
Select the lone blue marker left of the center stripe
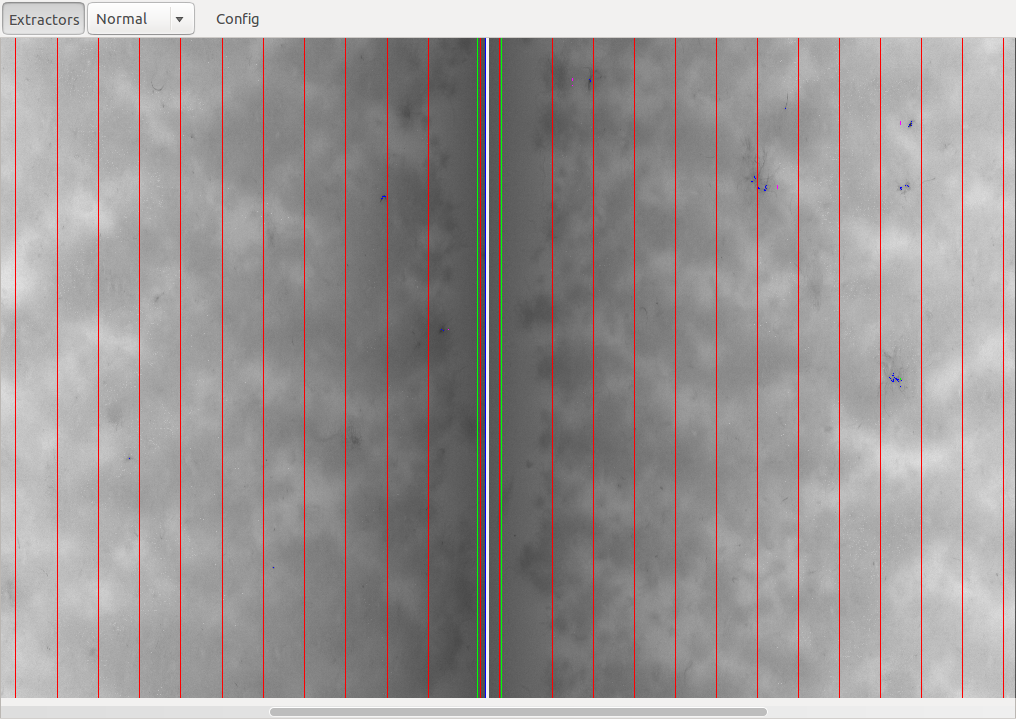point(383,198)
